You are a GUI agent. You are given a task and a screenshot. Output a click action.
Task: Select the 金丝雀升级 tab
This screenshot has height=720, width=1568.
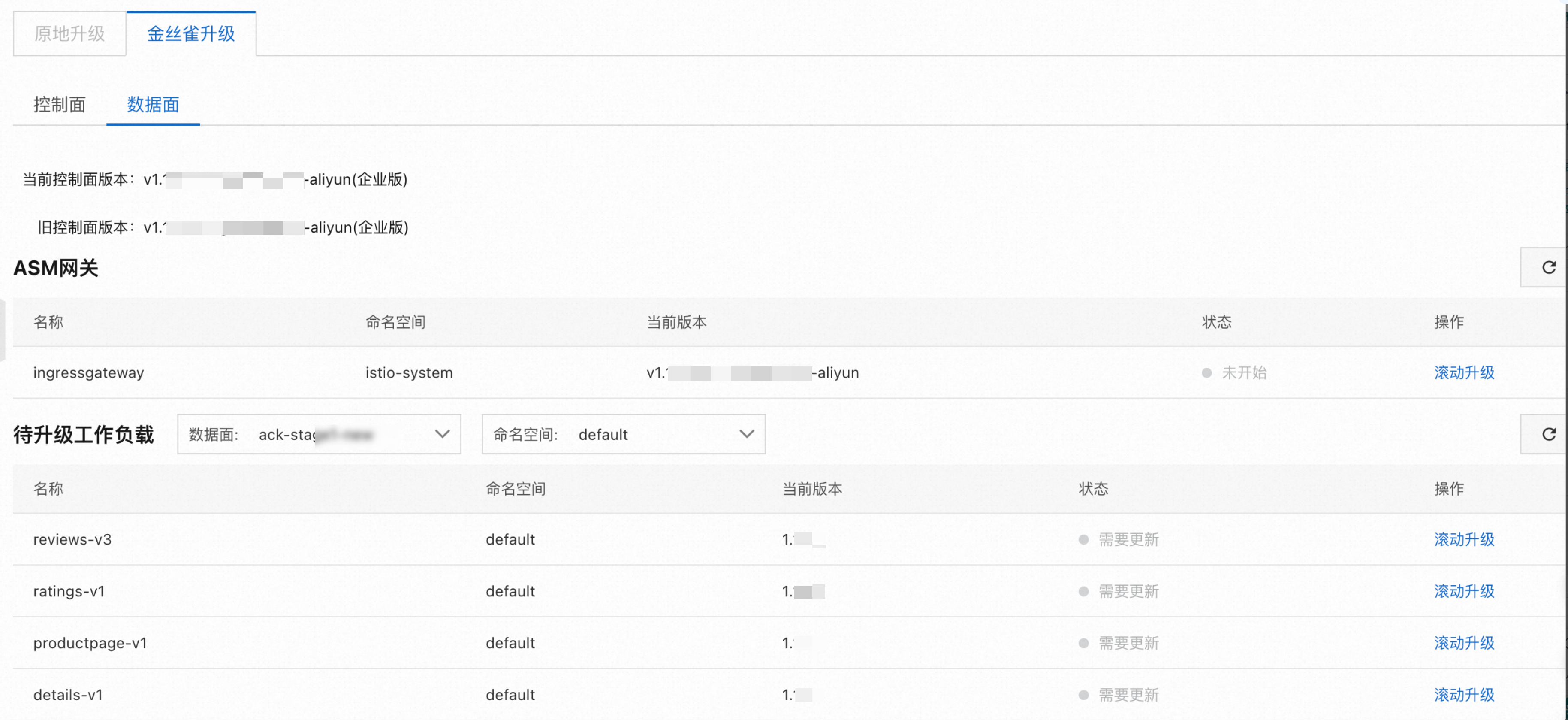(x=190, y=34)
